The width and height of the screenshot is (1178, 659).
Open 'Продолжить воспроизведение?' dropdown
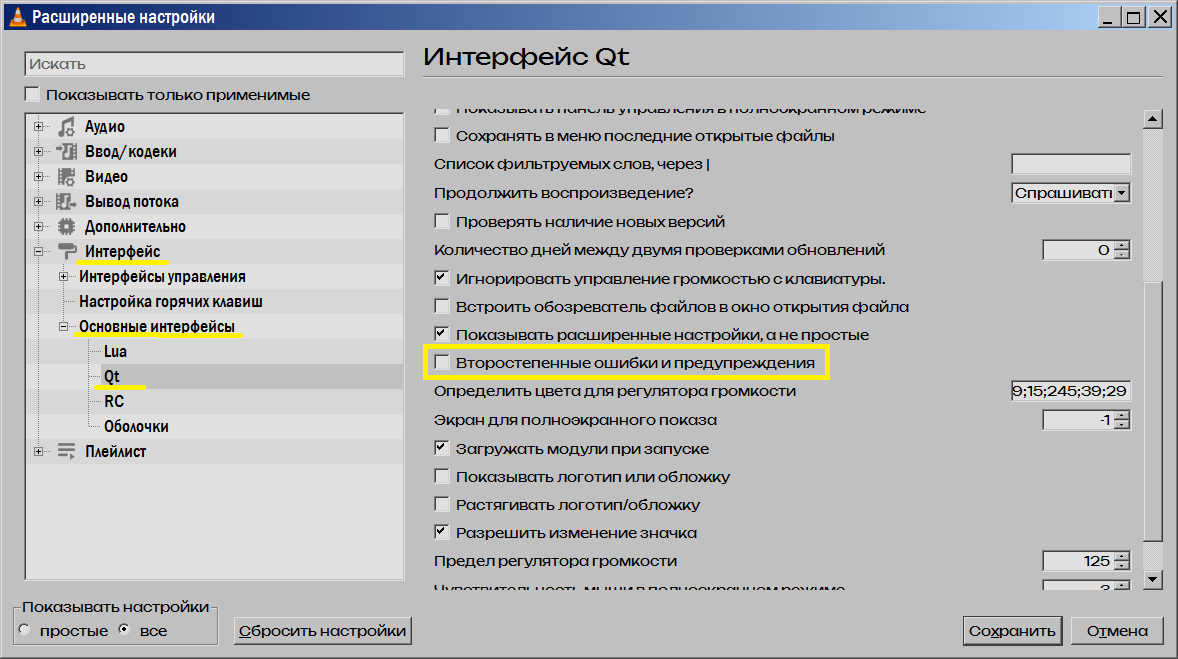(1122, 193)
